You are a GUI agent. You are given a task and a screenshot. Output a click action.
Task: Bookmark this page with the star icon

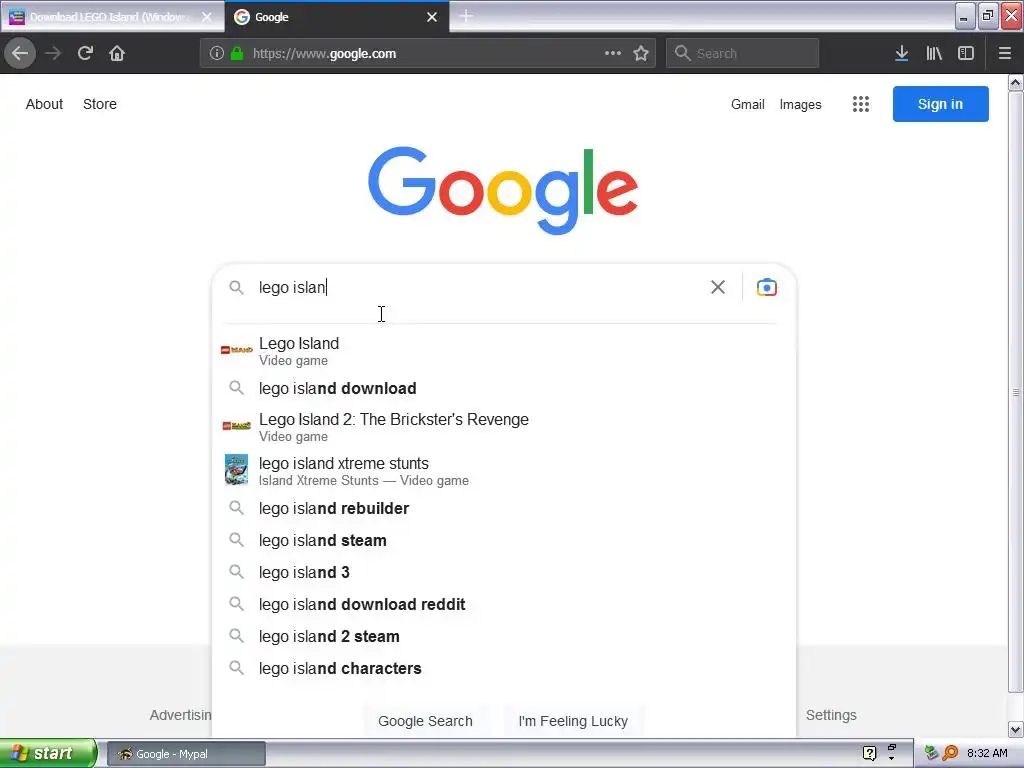click(641, 53)
